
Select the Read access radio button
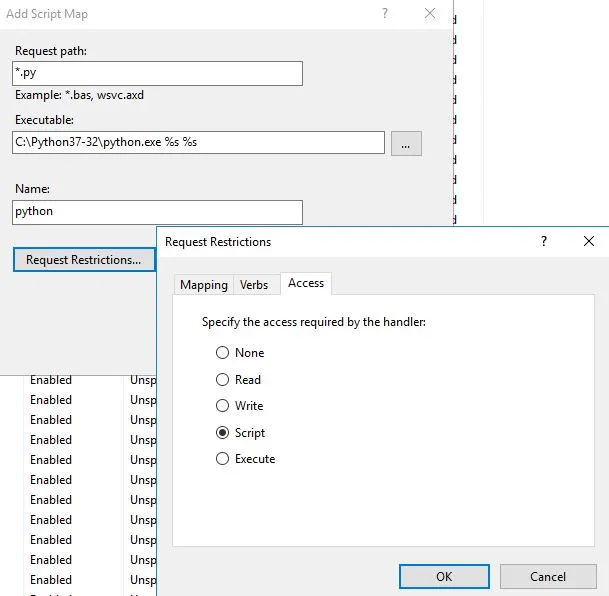pyautogui.click(x=222, y=379)
